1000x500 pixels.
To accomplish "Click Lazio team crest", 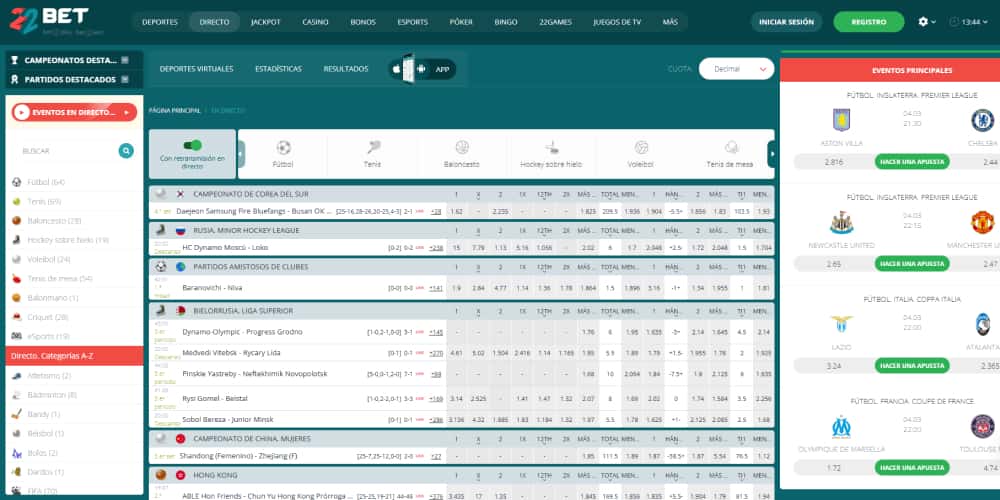I will [x=841, y=324].
